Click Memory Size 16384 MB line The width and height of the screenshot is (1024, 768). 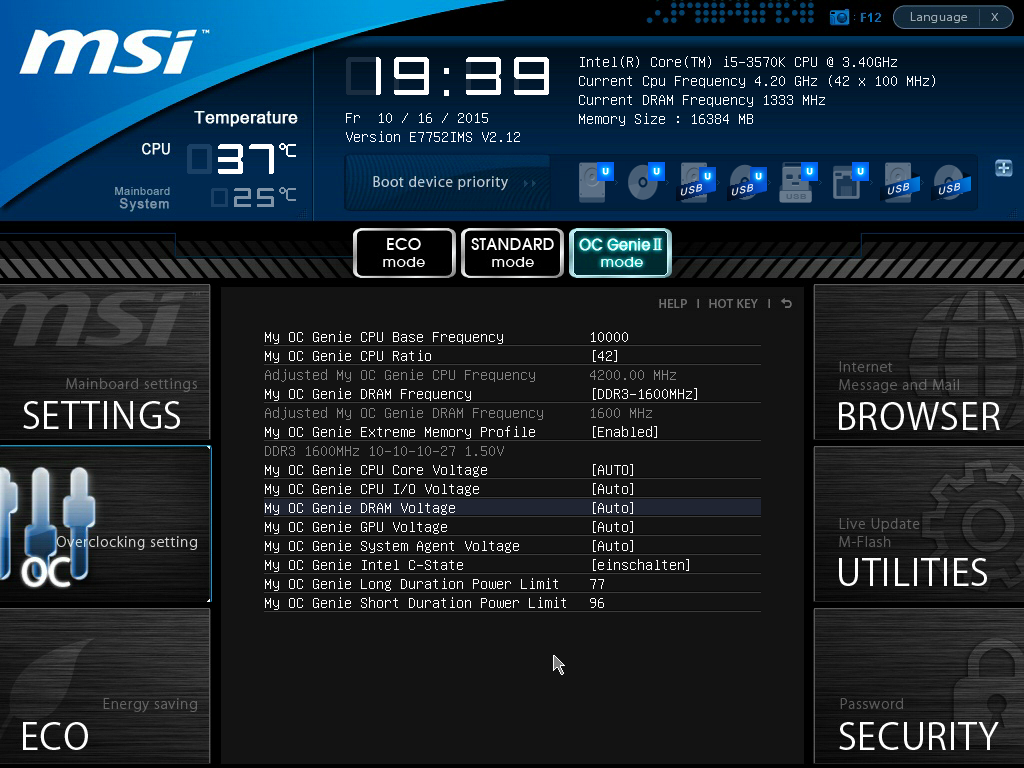(666, 119)
